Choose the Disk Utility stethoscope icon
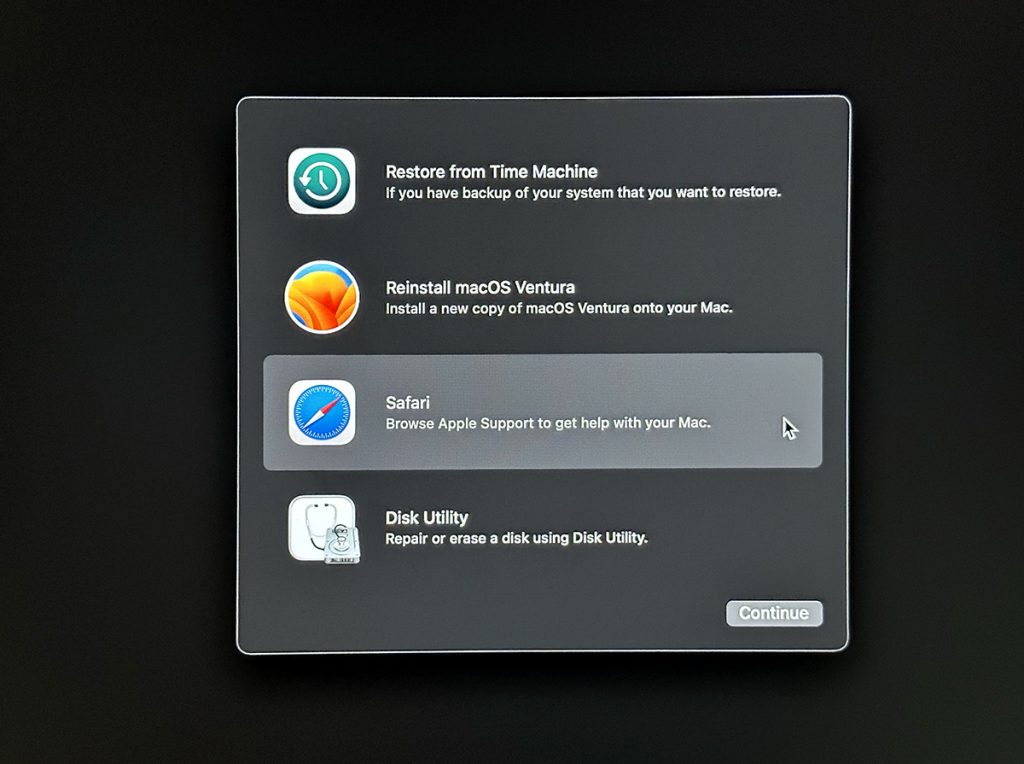Image resolution: width=1024 pixels, height=764 pixels. click(321, 528)
